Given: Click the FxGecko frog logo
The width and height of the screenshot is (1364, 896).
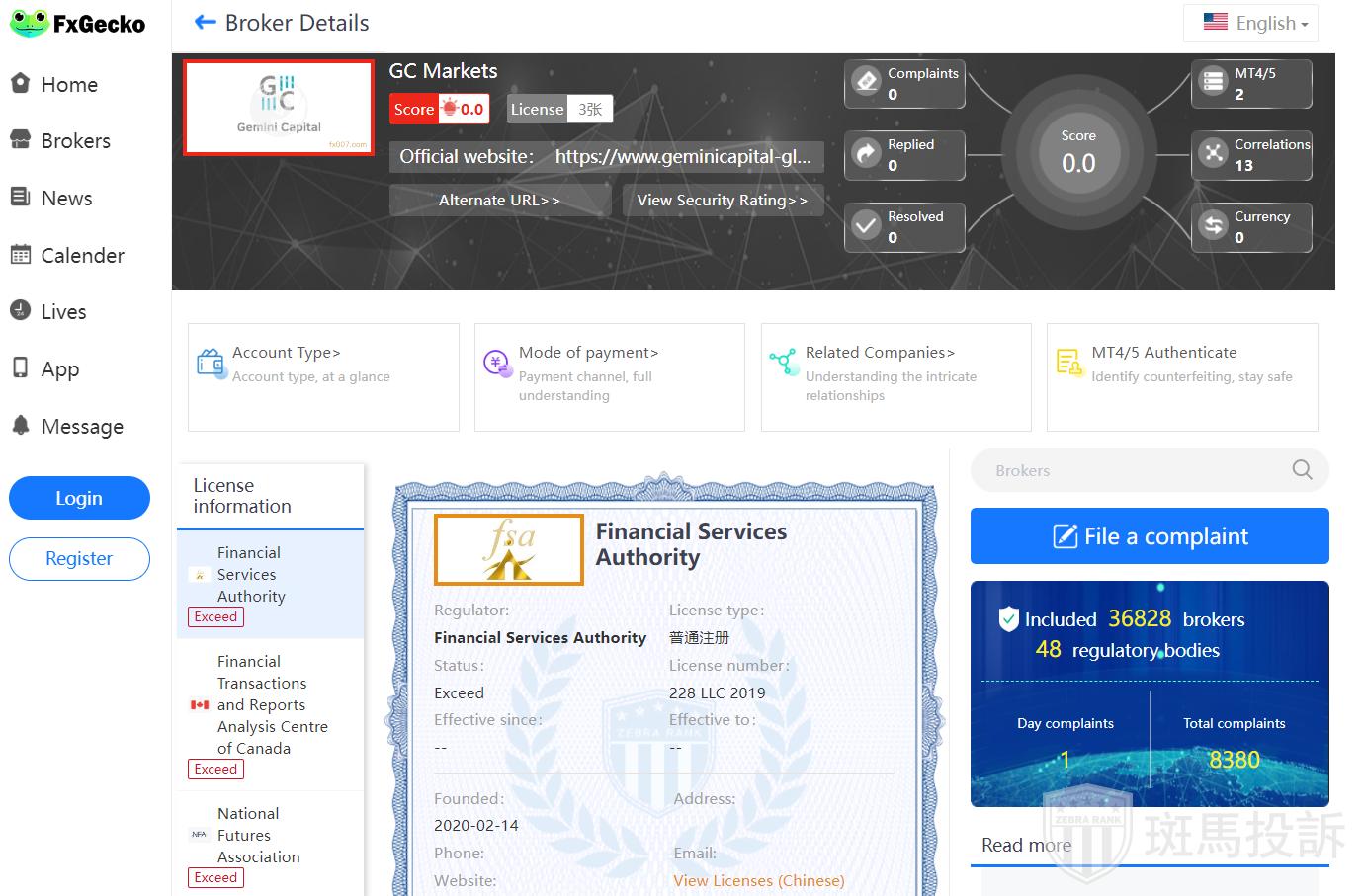Looking at the screenshot, I should 30,24.
